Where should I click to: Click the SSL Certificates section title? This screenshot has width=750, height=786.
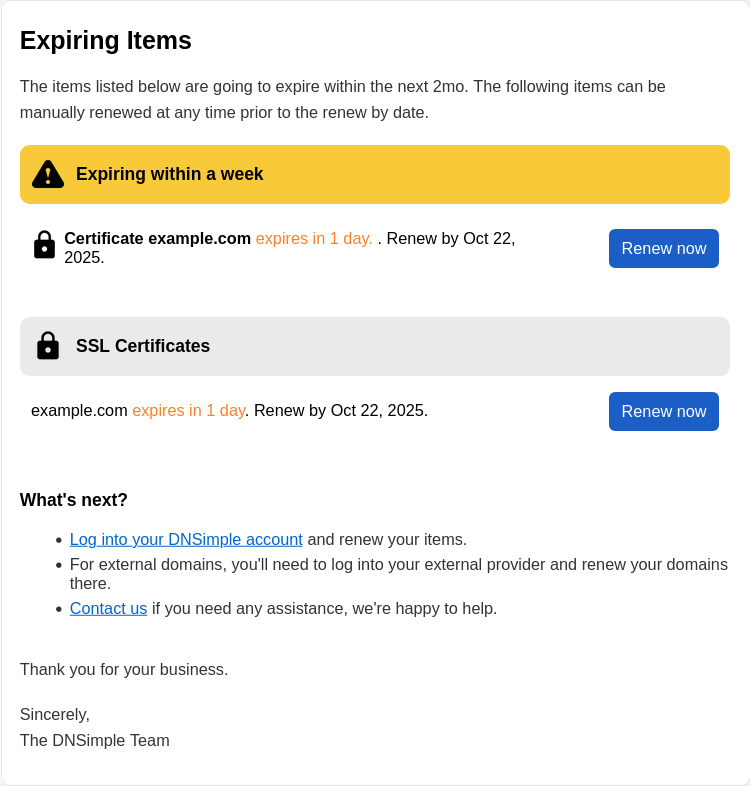pos(143,346)
